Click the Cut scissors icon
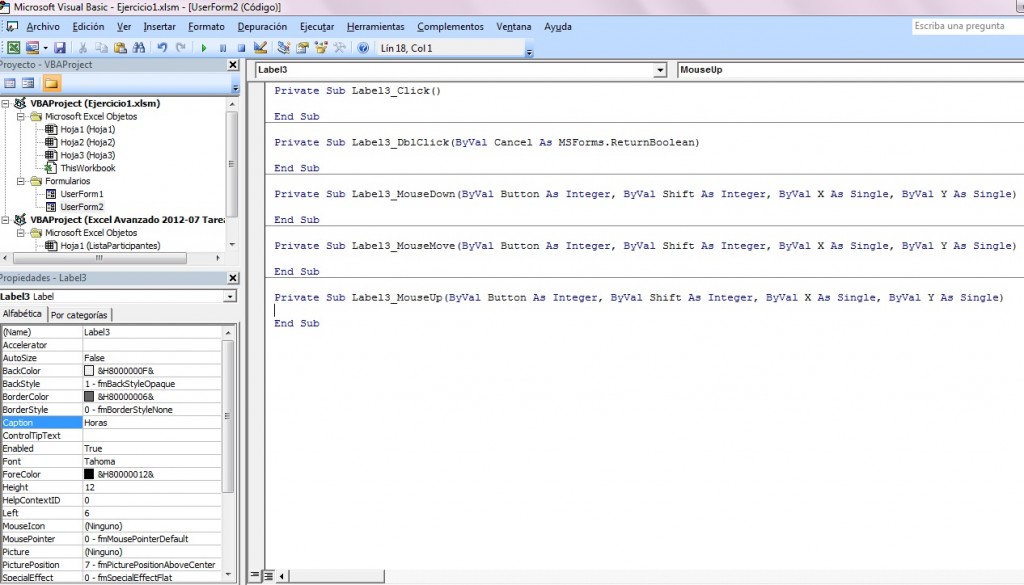 pyautogui.click(x=83, y=48)
